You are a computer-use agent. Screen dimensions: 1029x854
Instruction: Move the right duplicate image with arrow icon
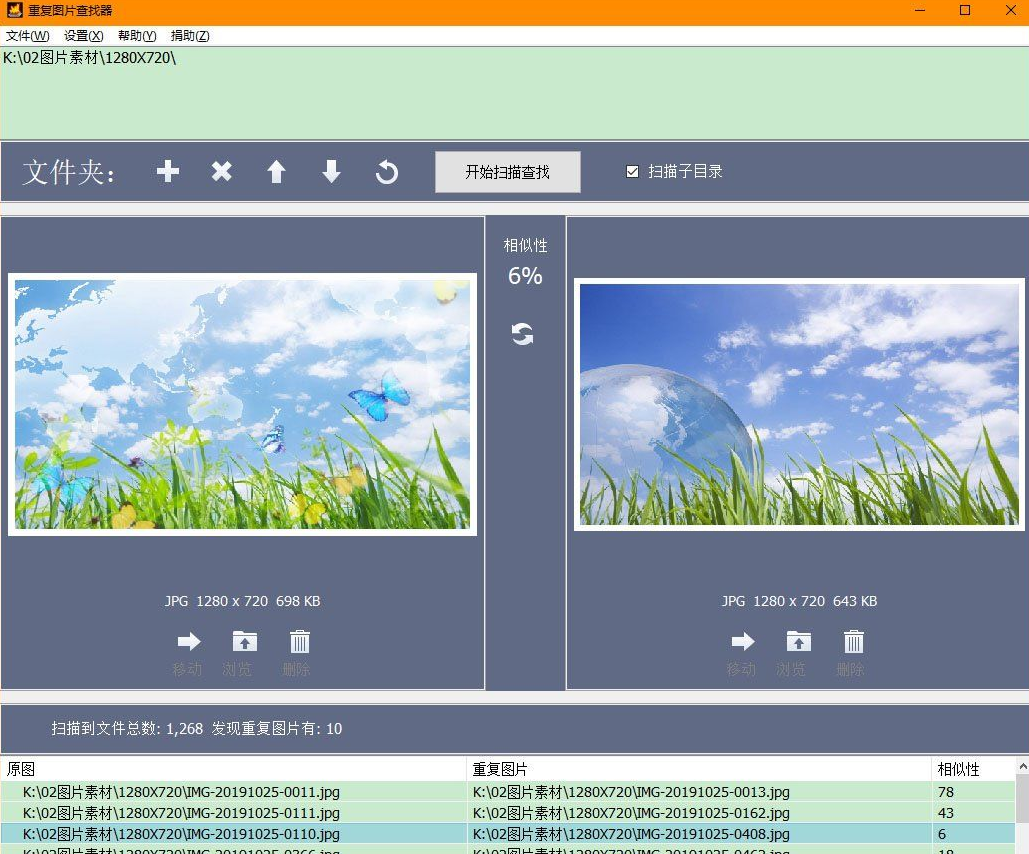(742, 642)
